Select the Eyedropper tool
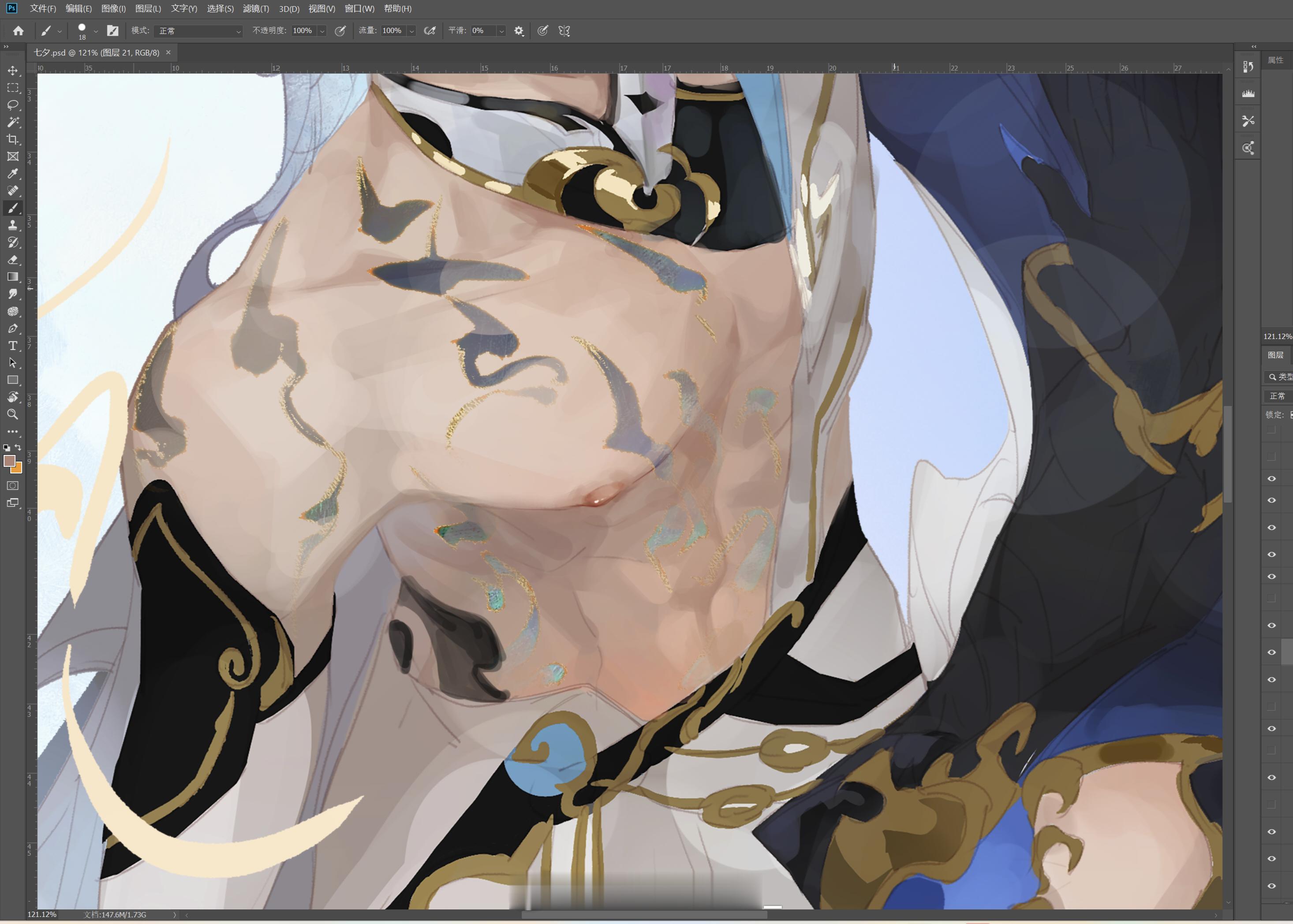The image size is (1293, 924). tap(12, 174)
